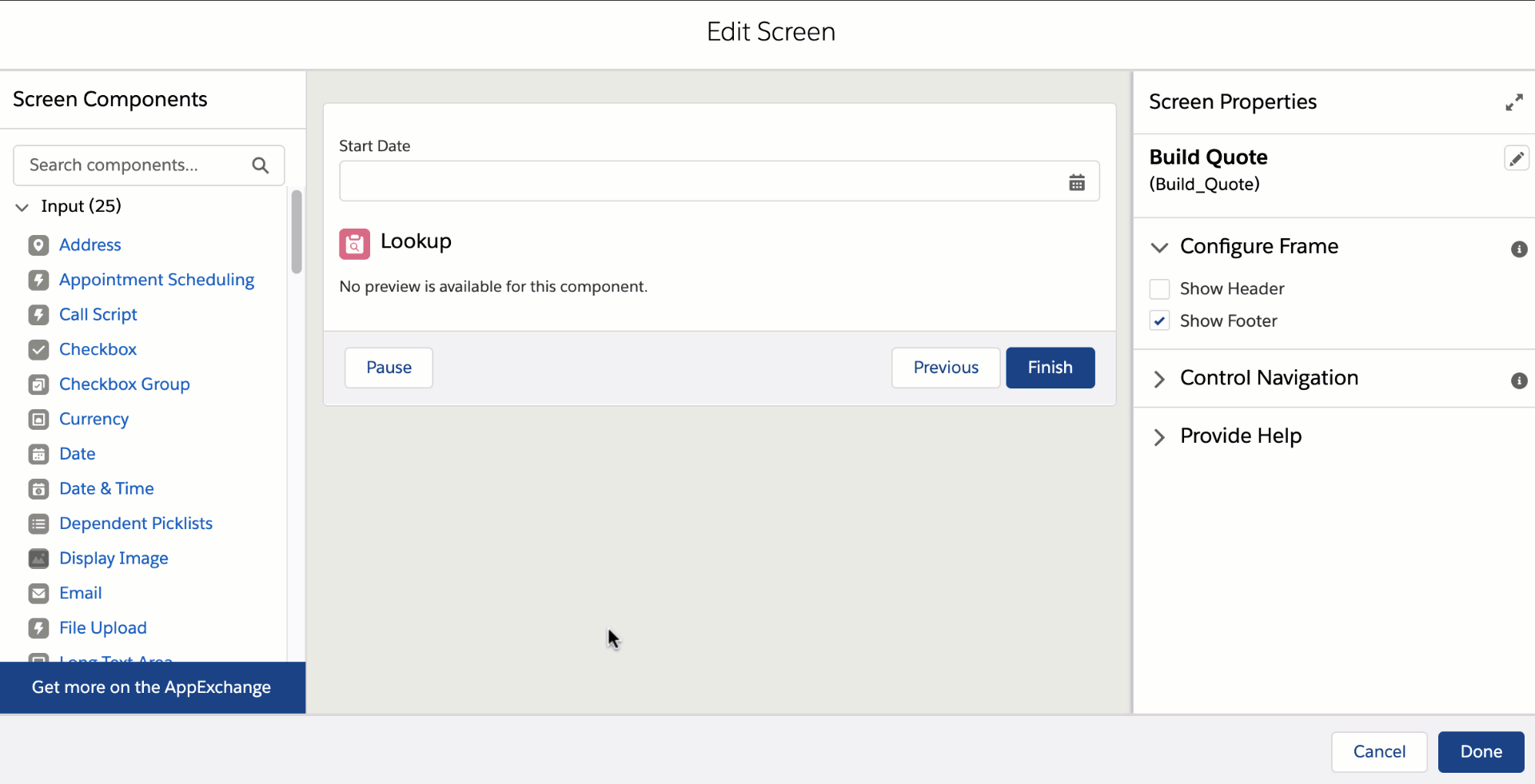Click the Display Image icon

point(38,558)
